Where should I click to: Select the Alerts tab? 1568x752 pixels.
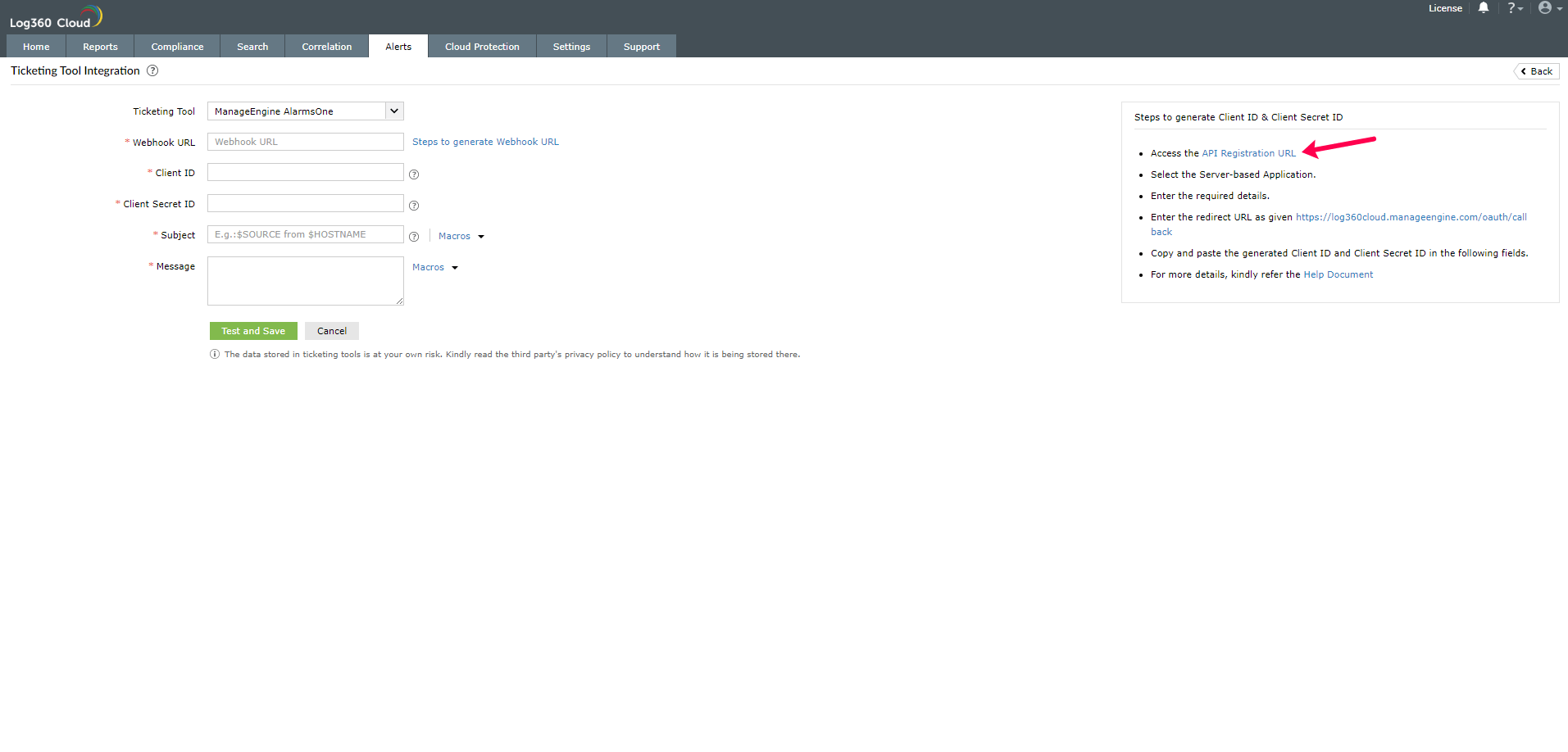coord(398,47)
